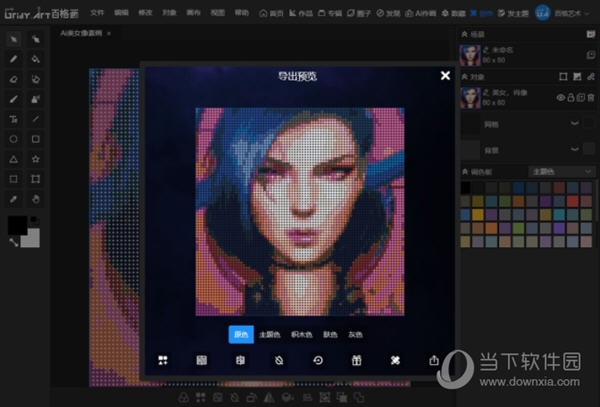The width and height of the screenshot is (600, 407).
Task: Open the 编辑 menu
Action: [x=121, y=13]
